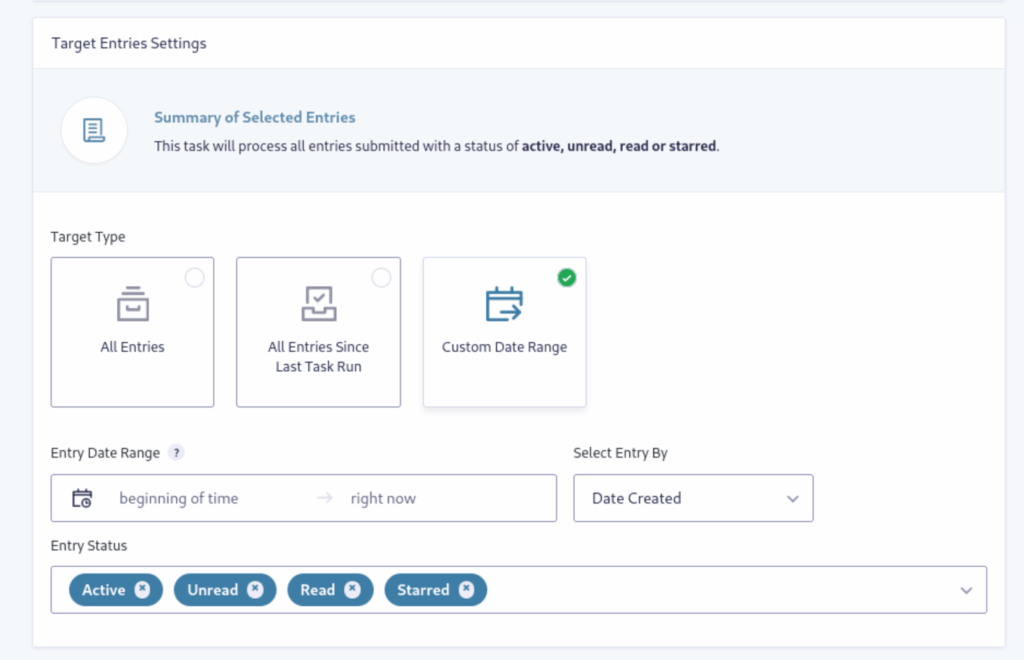Image resolution: width=1024 pixels, height=660 pixels.
Task: Click the Summary of Selected Entries document icon
Action: tap(94, 130)
